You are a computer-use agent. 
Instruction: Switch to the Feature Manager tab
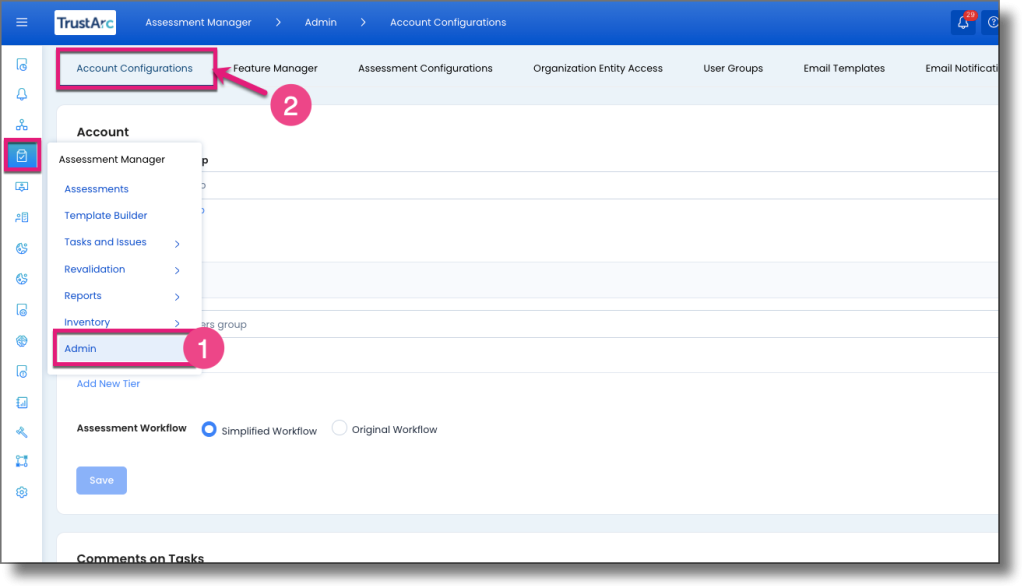pos(275,68)
